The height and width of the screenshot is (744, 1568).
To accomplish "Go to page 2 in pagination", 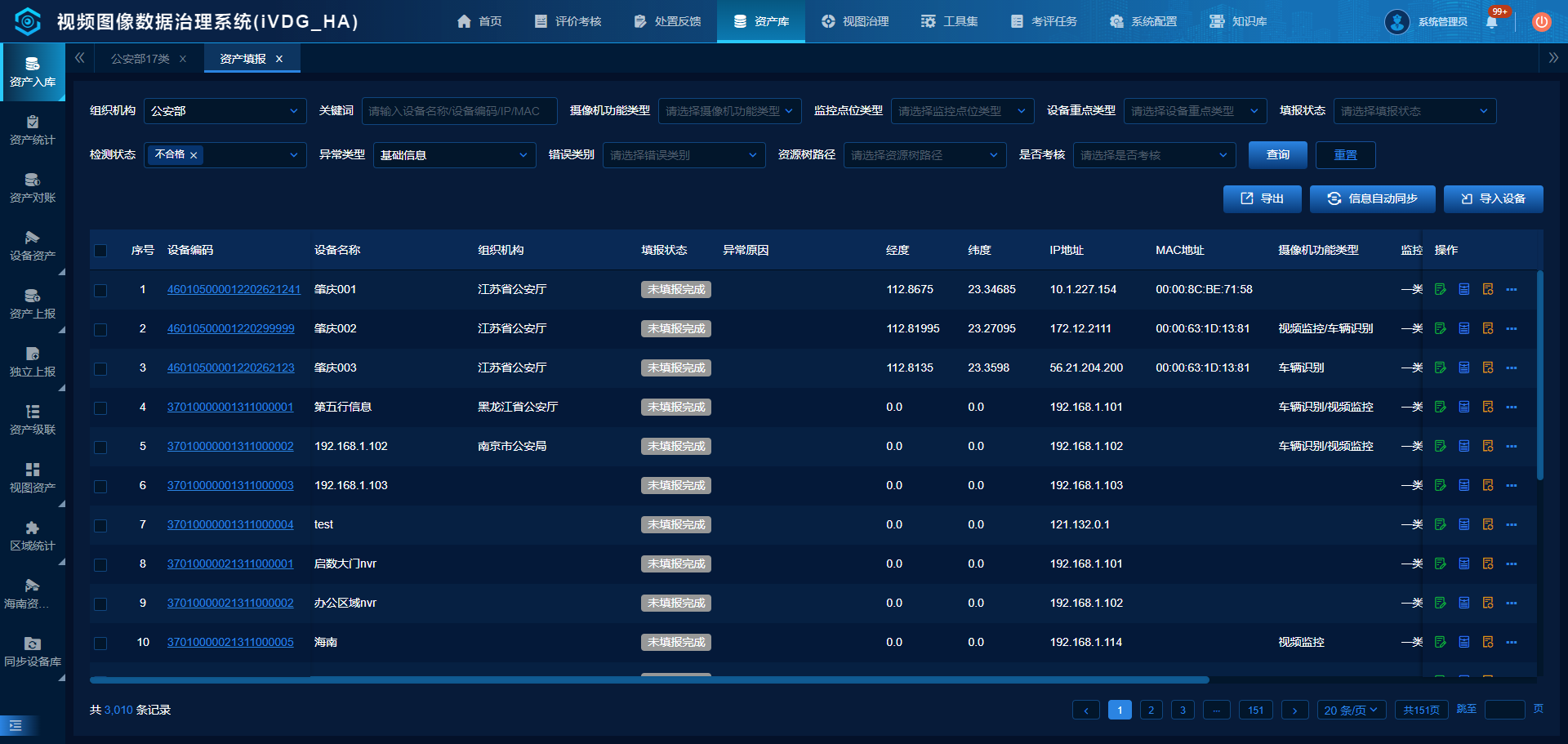I will [x=1151, y=711].
